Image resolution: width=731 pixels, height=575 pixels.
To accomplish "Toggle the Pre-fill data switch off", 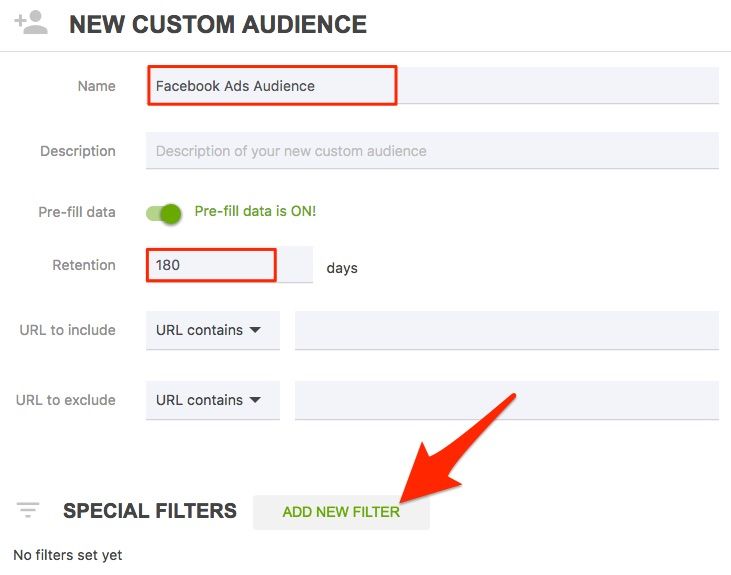I will tap(164, 212).
